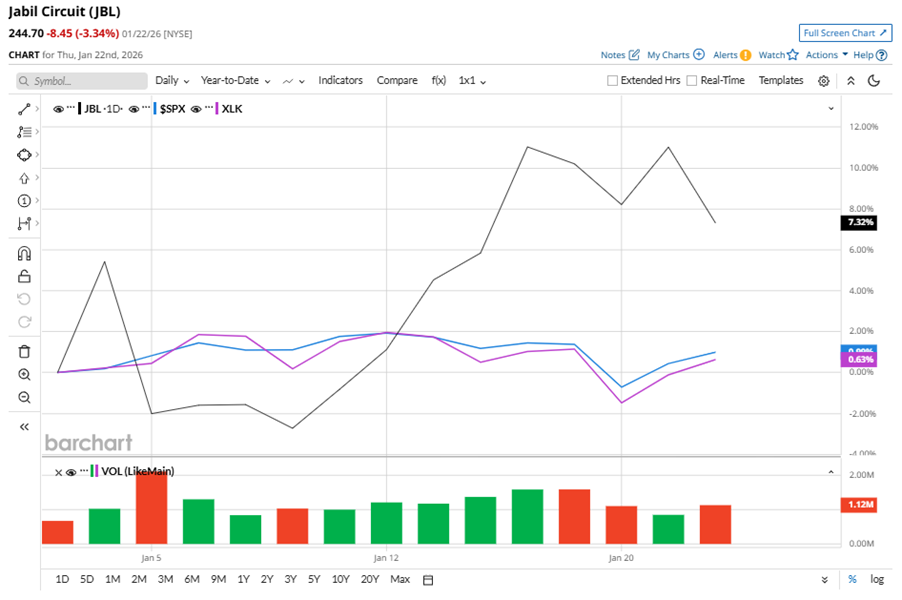Screen dimensions: 902x600
Task: Toggle the magnet snap mode
Action: click(24, 254)
